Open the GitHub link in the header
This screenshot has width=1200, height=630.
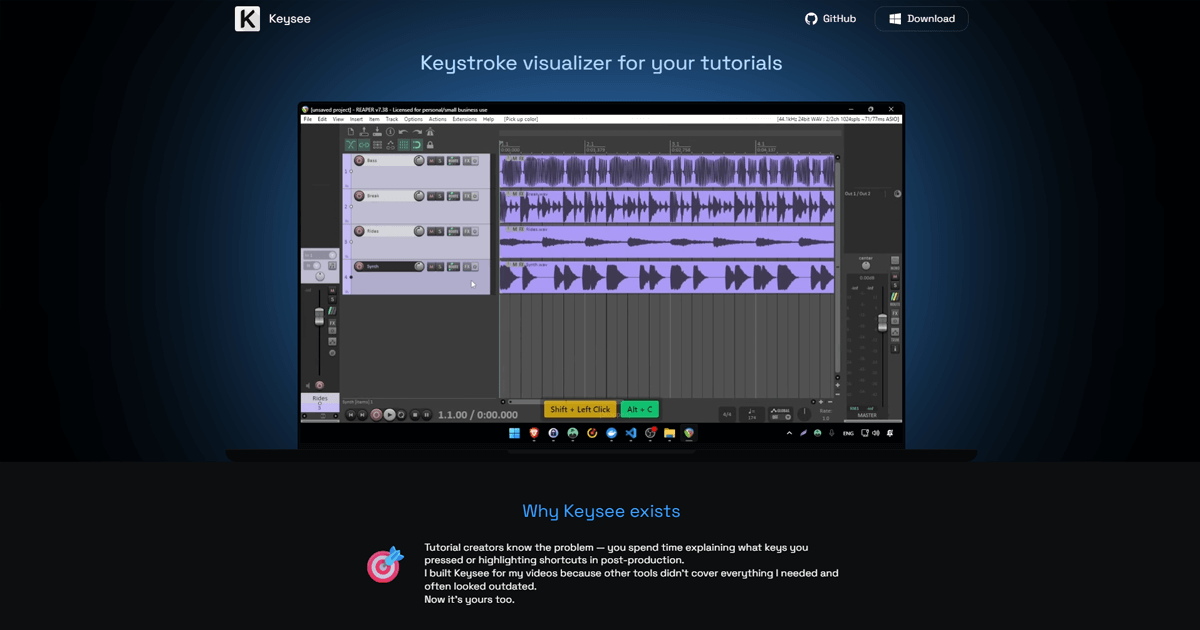tap(830, 19)
